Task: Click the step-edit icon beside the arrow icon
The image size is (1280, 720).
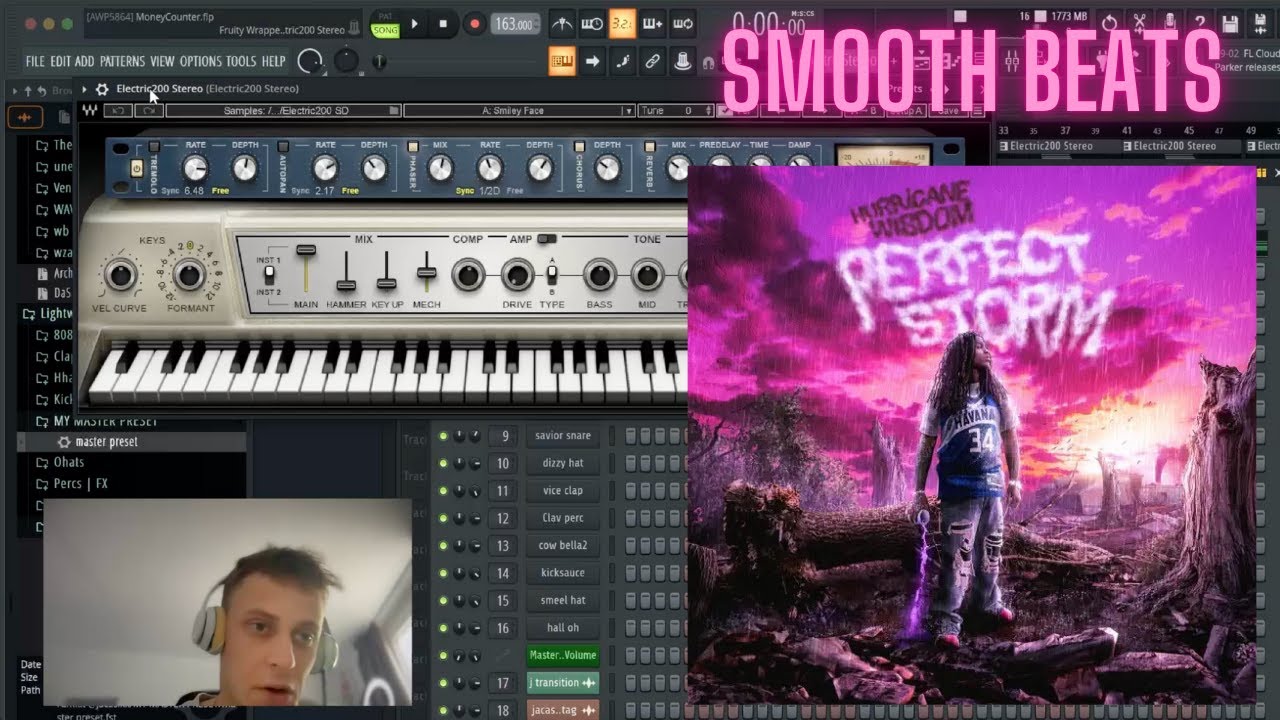Action: [x=622, y=61]
